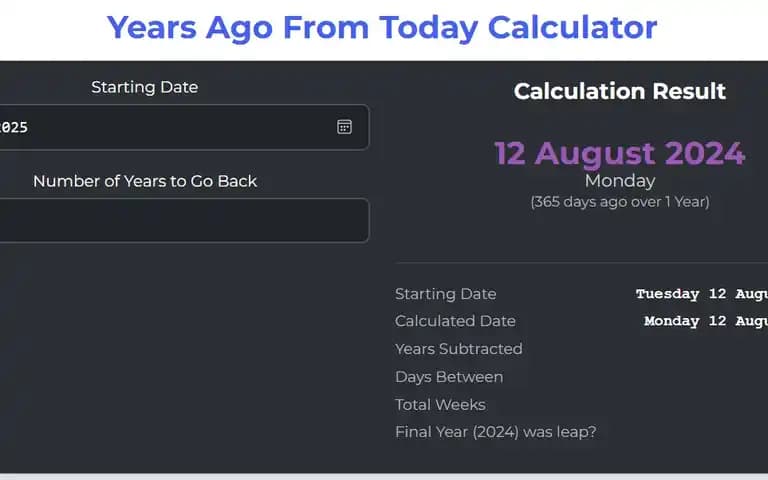The height and width of the screenshot is (480, 768).
Task: Click the 2025 year text in date field
Action: point(14,127)
